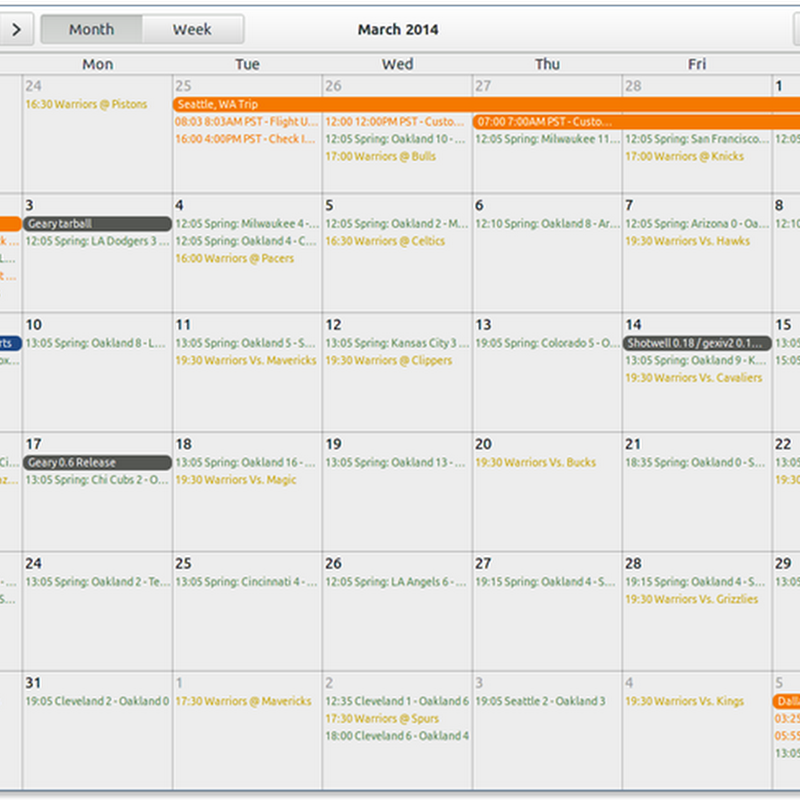This screenshot has height=800, width=800.
Task: Open 12:05 Spring: Milwaukee 11 event
Action: [x=547, y=139]
